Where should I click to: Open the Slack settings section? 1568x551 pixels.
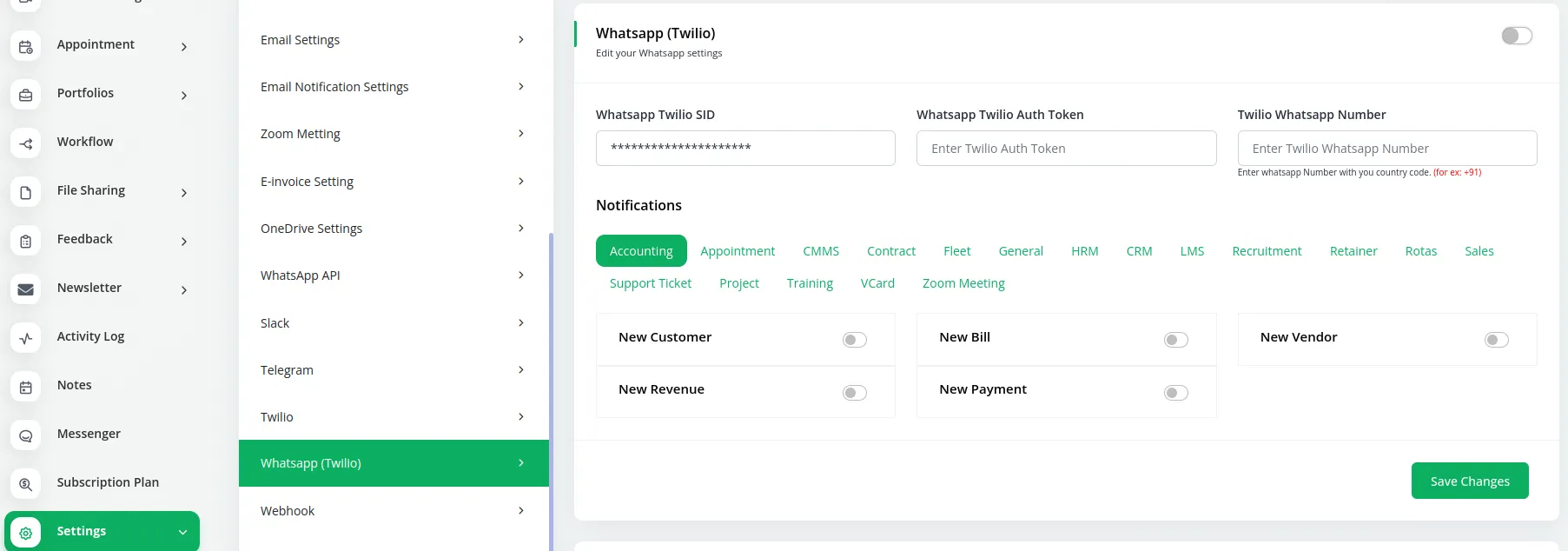click(x=393, y=323)
